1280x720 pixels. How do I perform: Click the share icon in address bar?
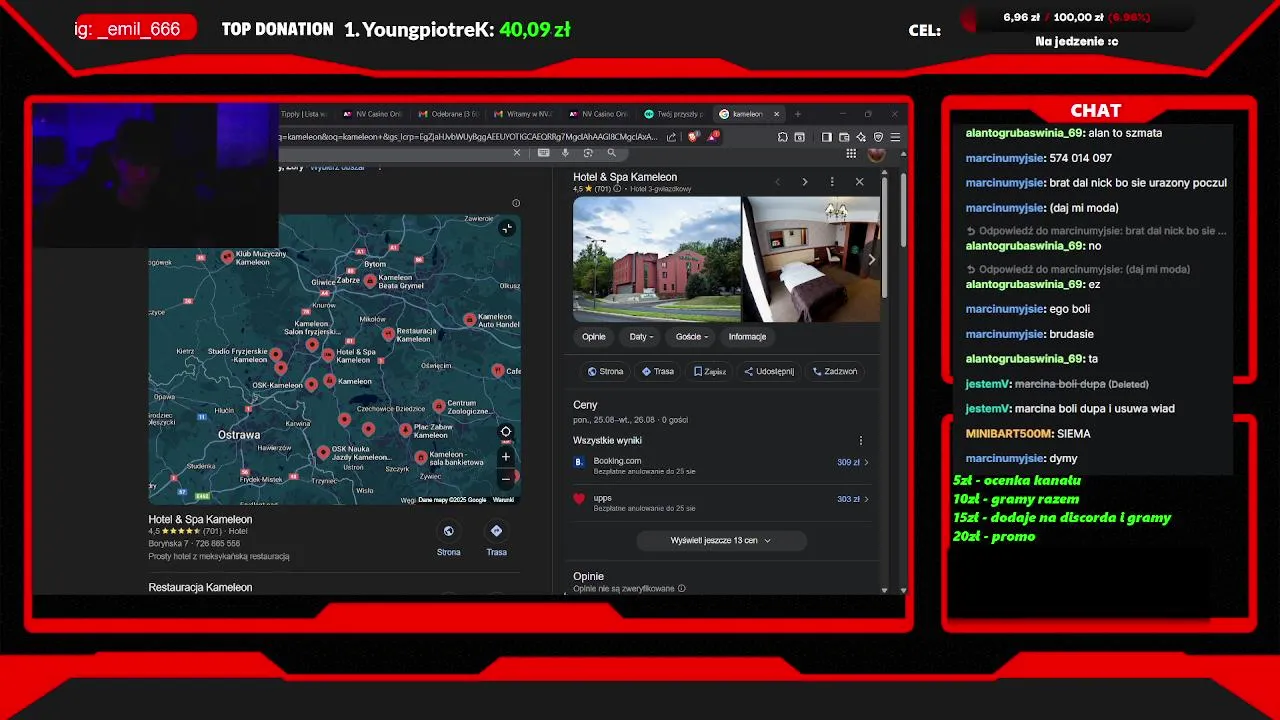point(672,137)
